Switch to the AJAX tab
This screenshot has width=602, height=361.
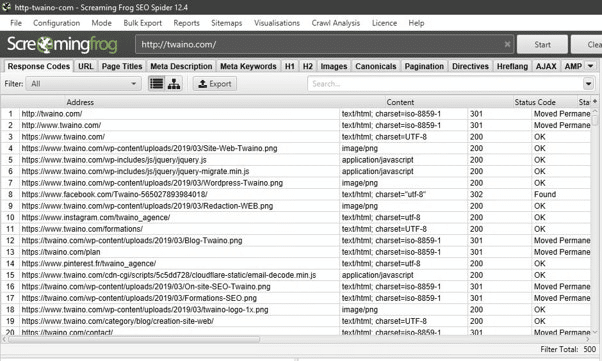546,66
